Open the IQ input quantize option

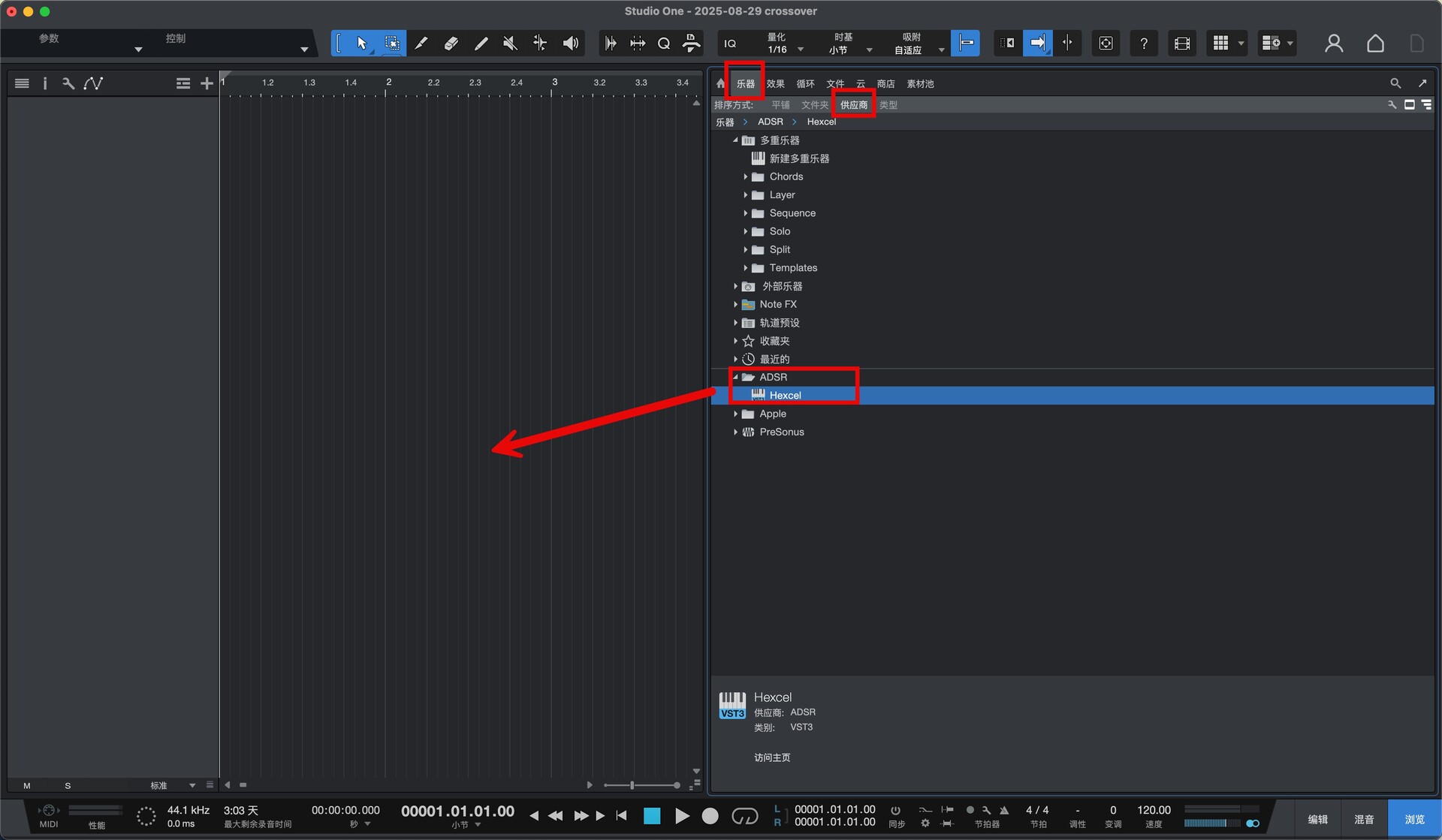pyautogui.click(x=730, y=44)
